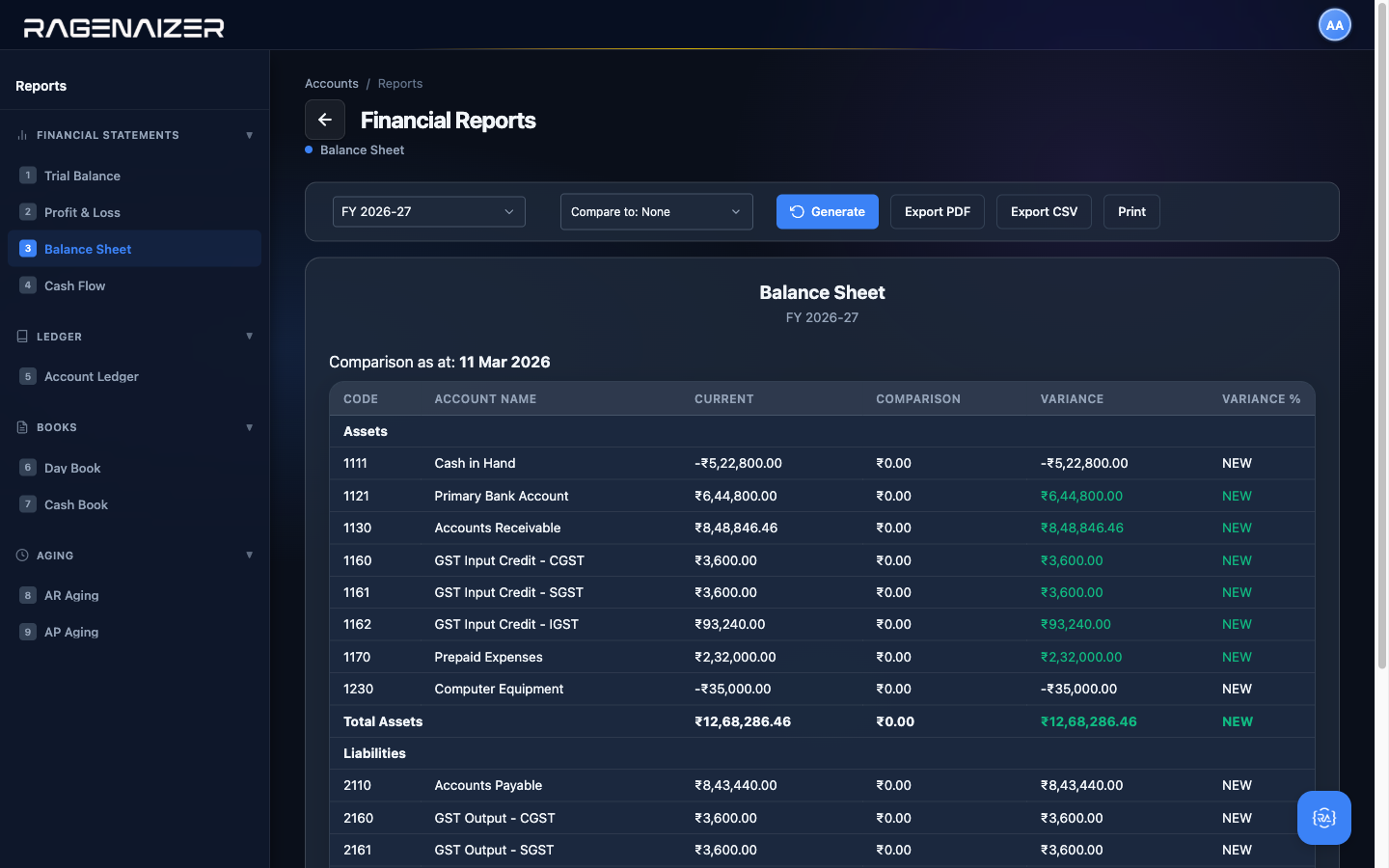Click the number 4 badge beside Cash Flow

tap(28, 285)
